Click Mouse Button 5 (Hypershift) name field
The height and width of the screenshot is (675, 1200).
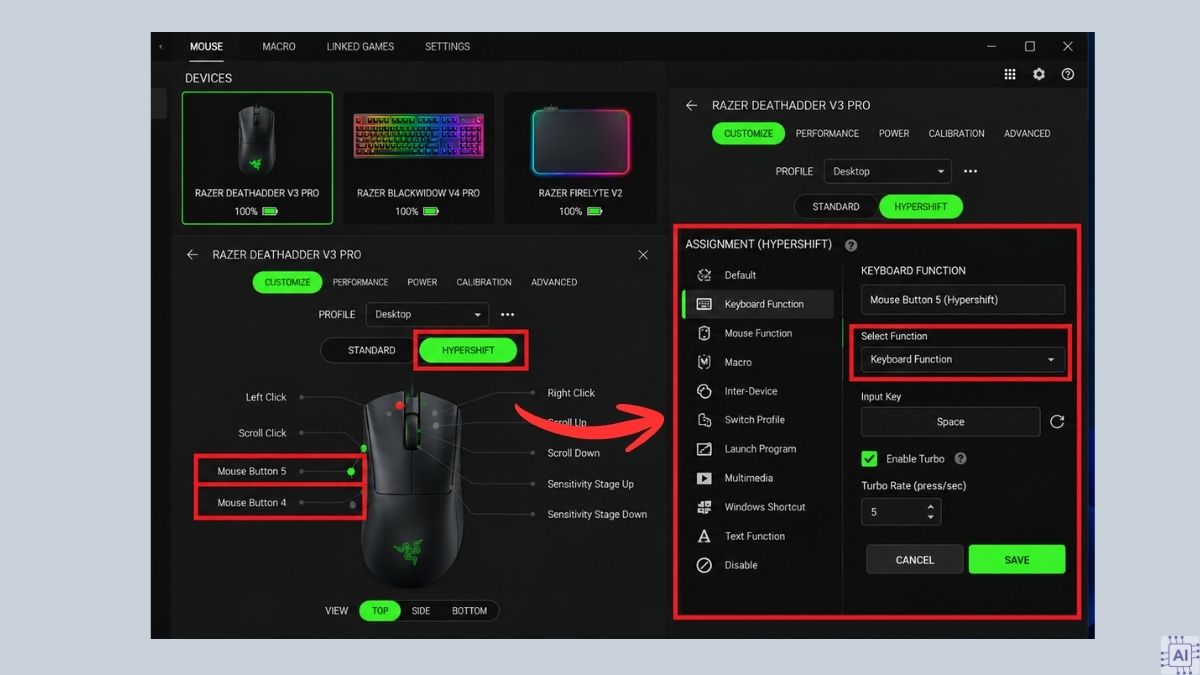(x=963, y=299)
